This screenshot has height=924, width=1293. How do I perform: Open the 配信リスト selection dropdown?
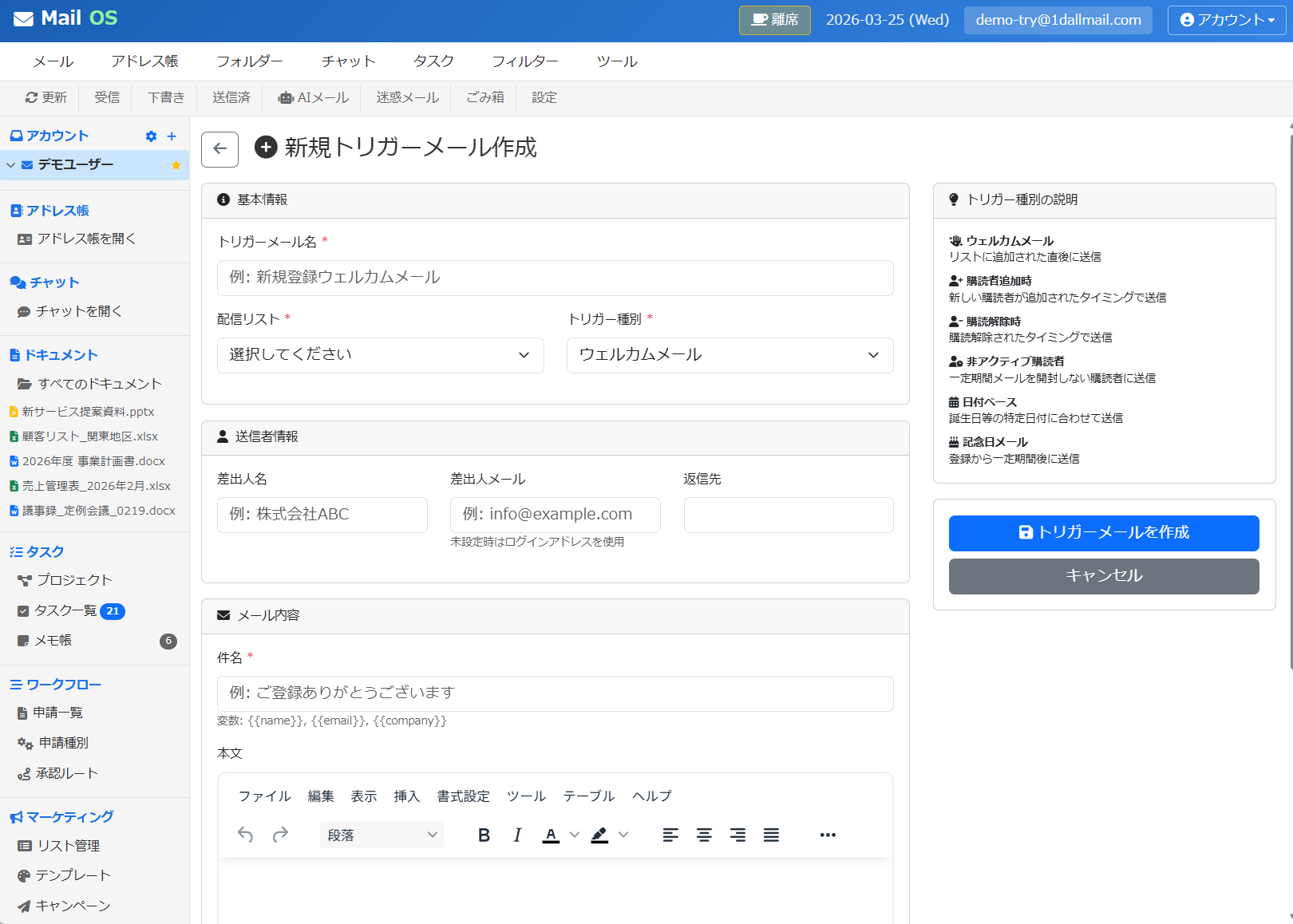coord(381,355)
